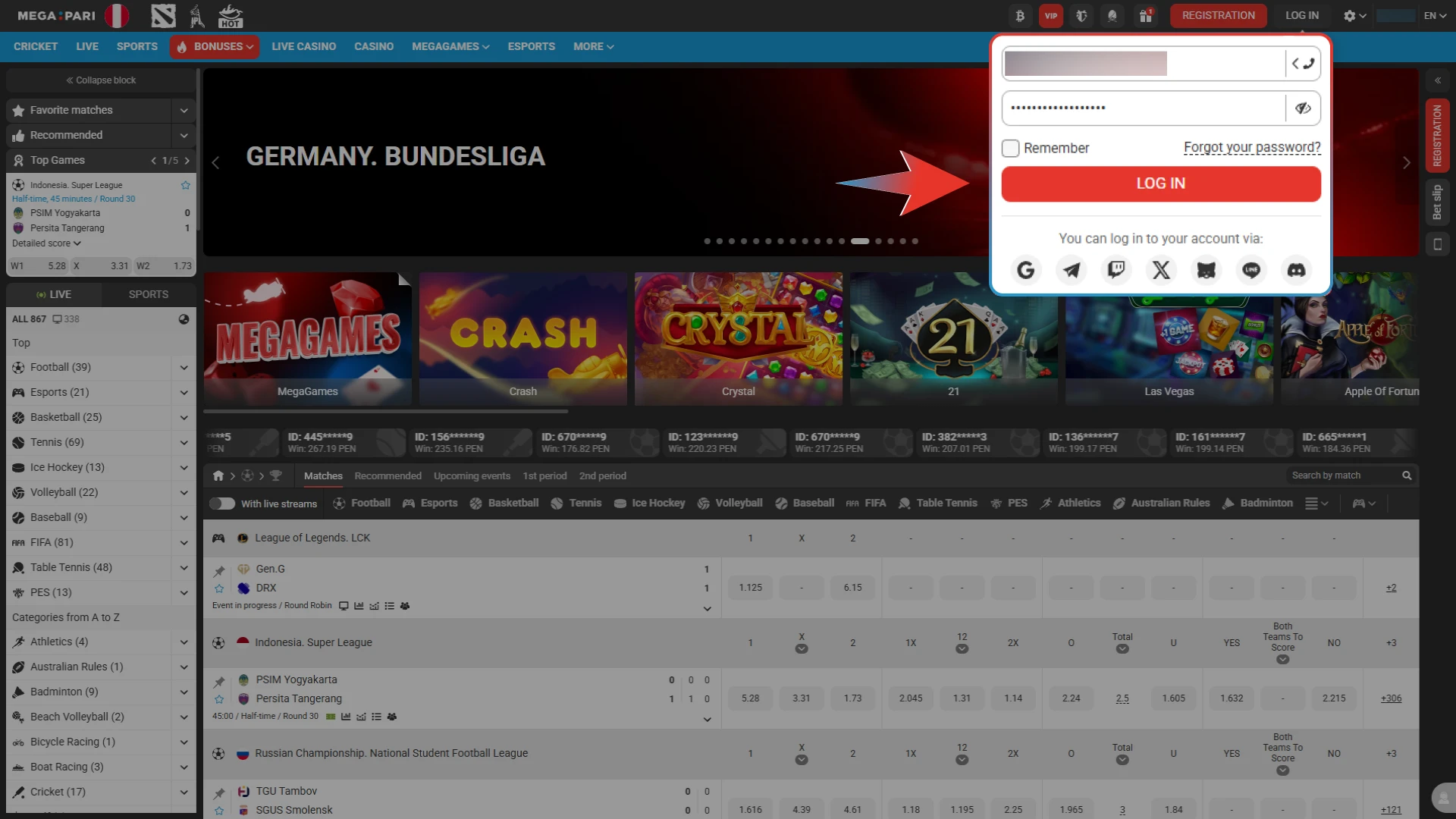Open the +306 more markets link

click(x=1391, y=698)
